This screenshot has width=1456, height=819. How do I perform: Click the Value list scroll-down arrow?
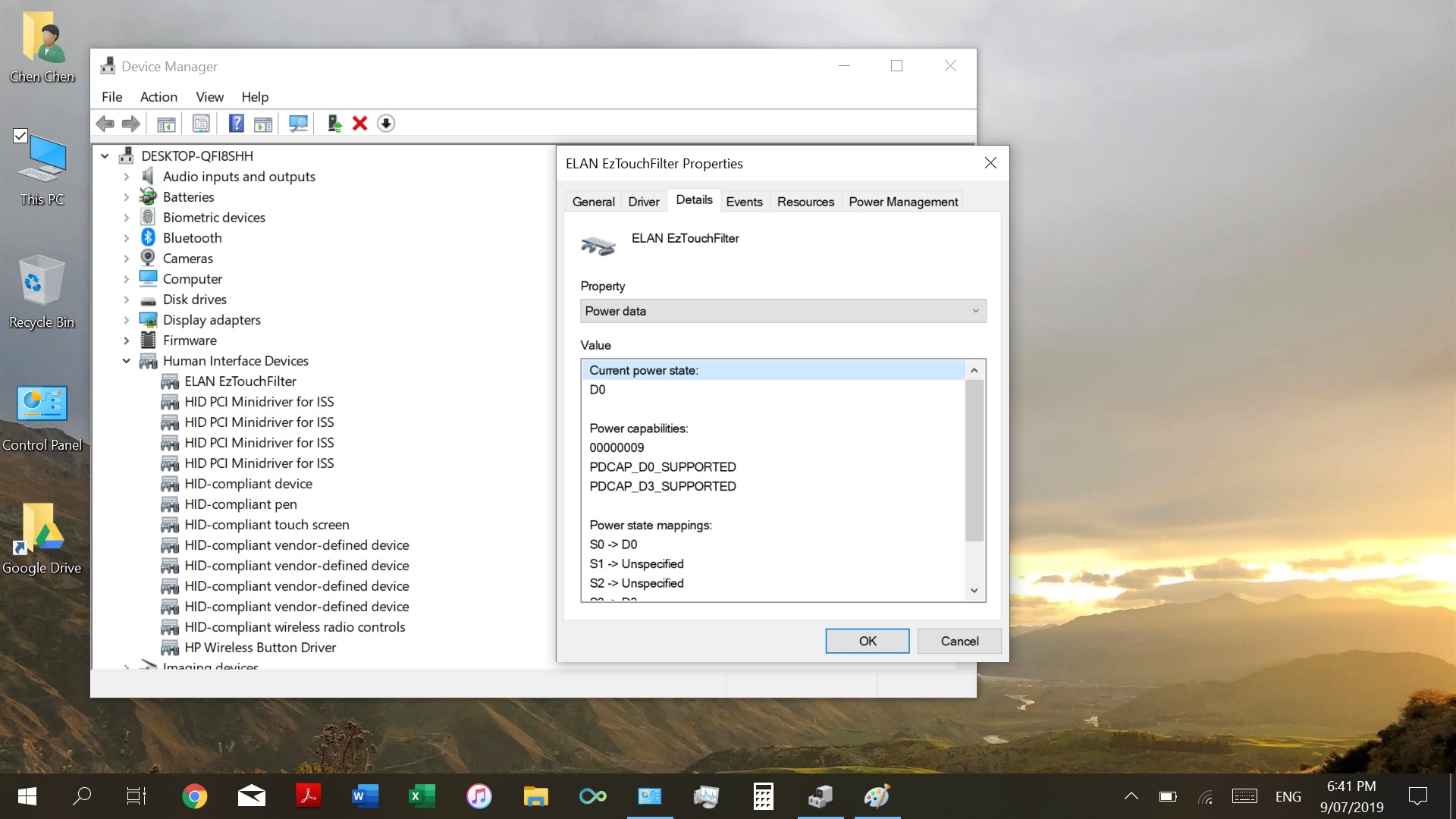click(x=974, y=591)
